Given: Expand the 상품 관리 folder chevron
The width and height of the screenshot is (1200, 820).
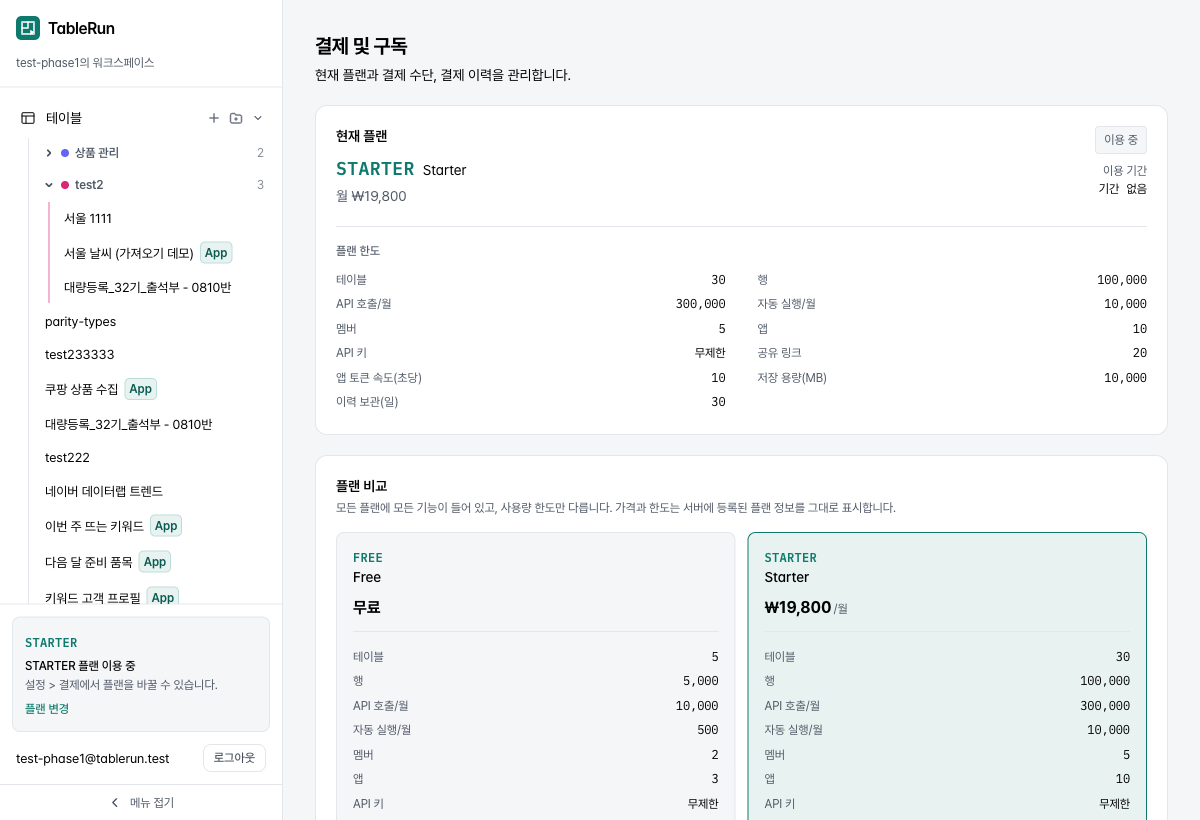Looking at the screenshot, I should click(x=49, y=153).
